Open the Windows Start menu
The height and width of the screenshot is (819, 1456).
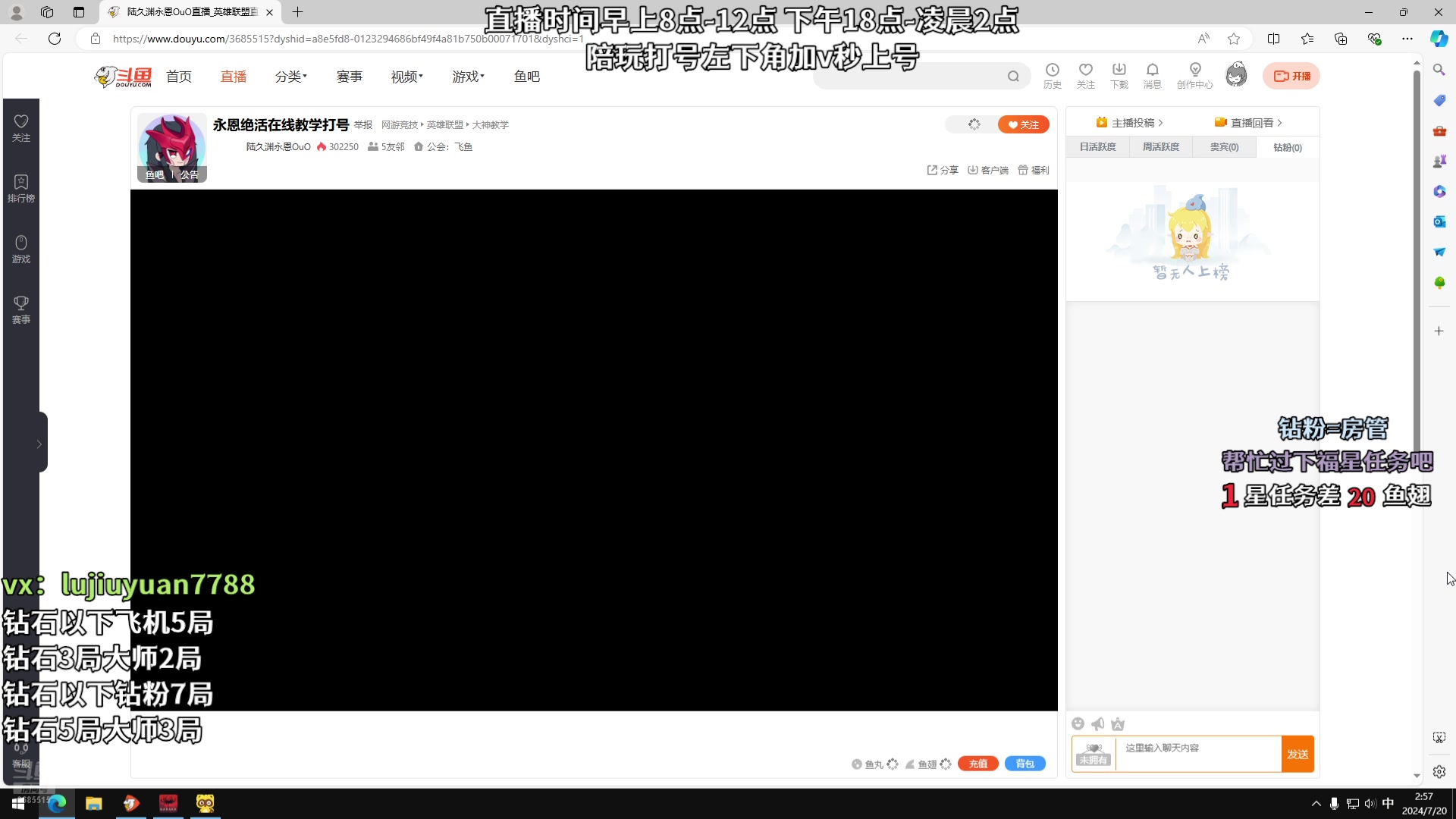click(x=18, y=804)
